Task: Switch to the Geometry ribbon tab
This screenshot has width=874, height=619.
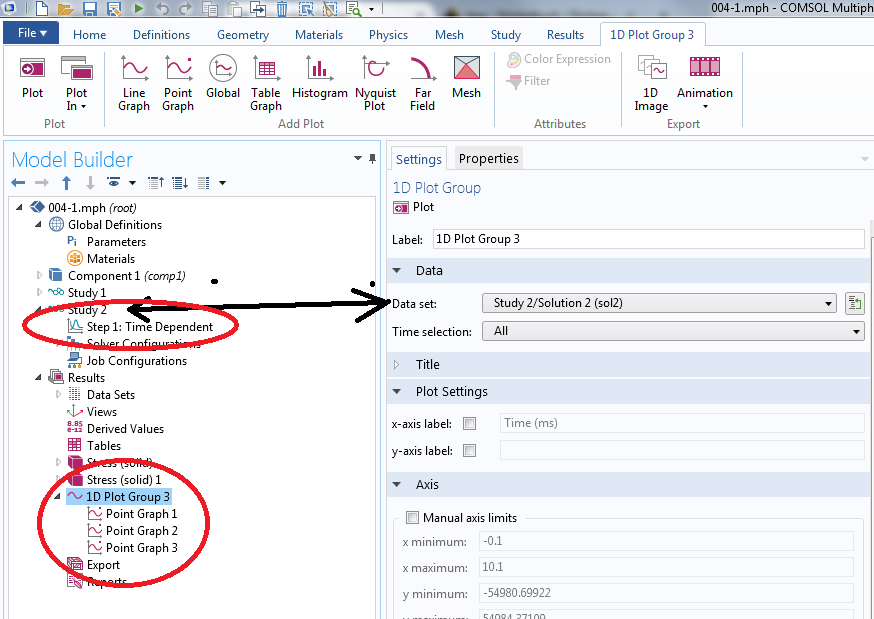Action: [242, 35]
